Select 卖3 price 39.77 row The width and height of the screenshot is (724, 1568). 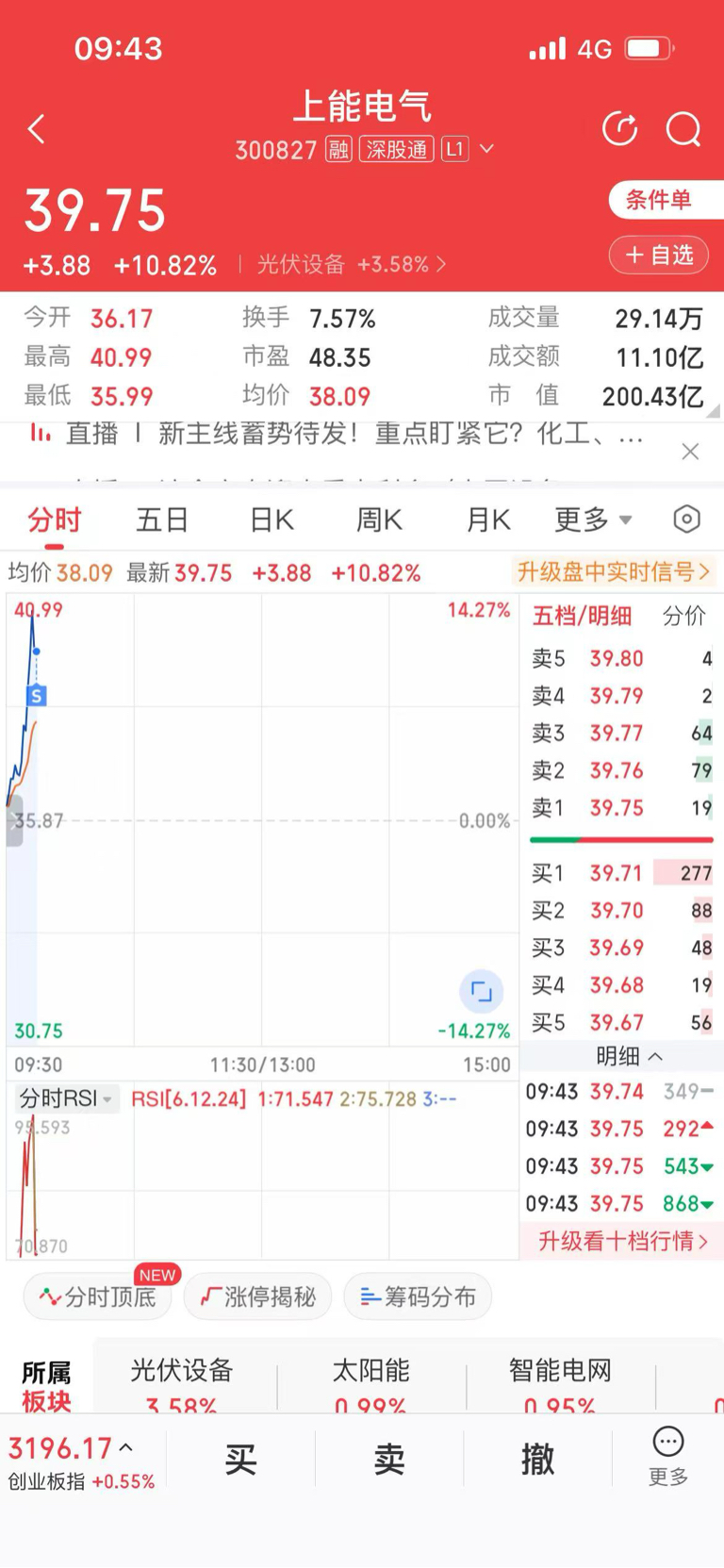[622, 733]
